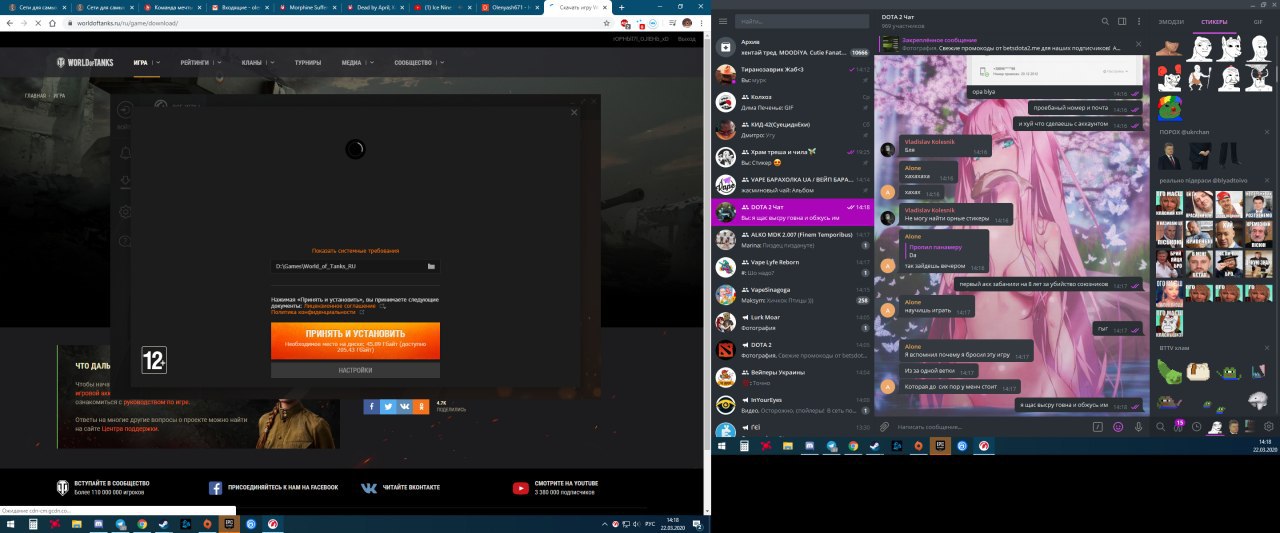Click the World of Tanks logo
This screenshot has width=1280, height=533.
click(85, 62)
